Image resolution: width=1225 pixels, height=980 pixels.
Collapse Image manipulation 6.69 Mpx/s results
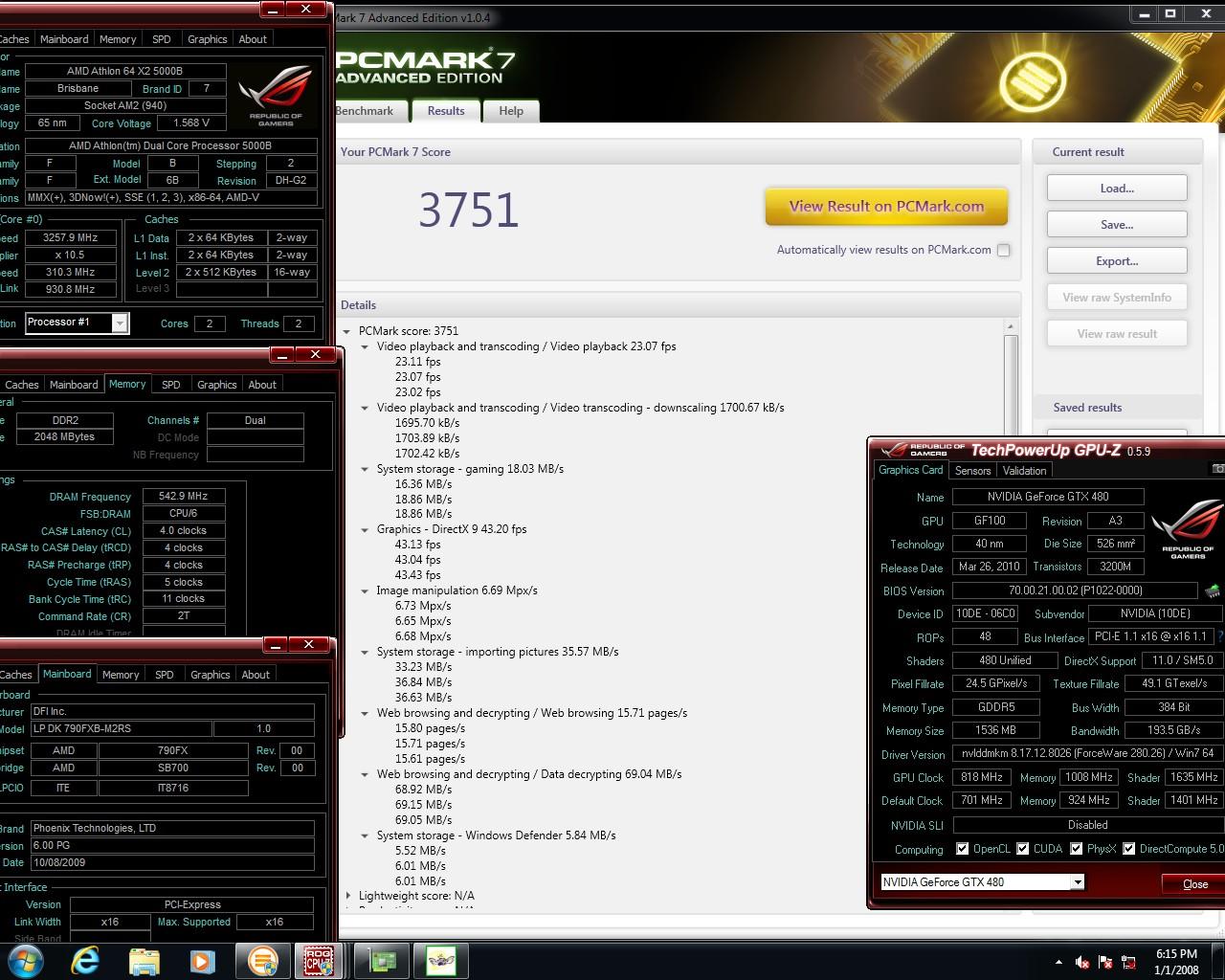pyautogui.click(x=365, y=590)
